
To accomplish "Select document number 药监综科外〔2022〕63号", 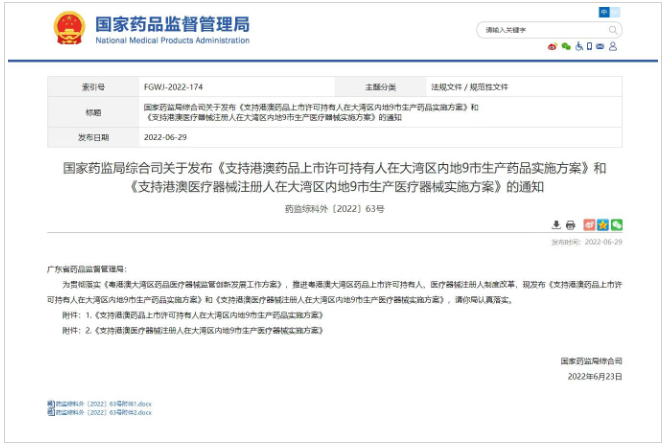I will (334, 209).
